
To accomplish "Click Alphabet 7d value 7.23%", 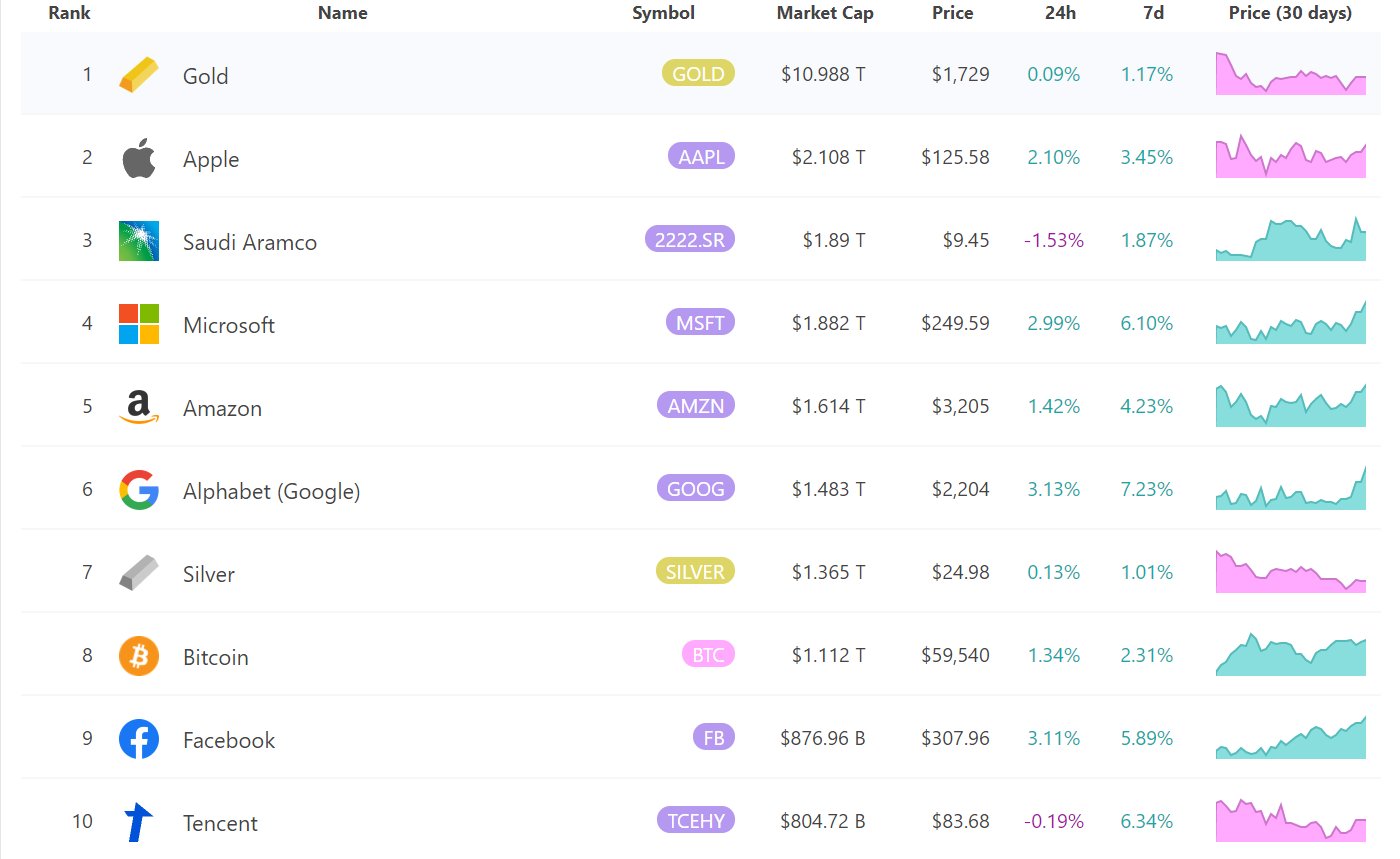I will (x=1147, y=489).
